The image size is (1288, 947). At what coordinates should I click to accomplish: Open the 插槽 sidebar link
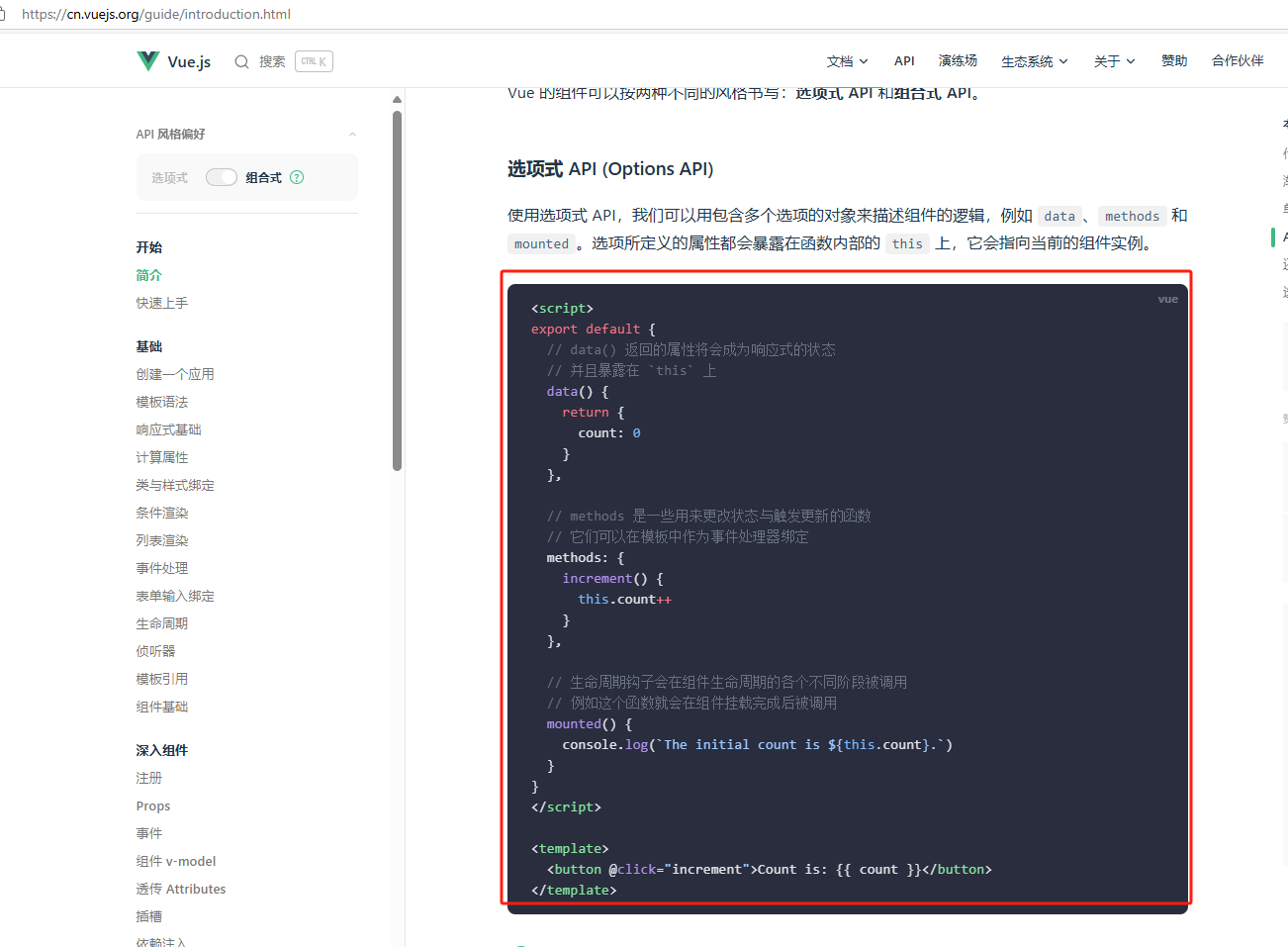tap(149, 916)
